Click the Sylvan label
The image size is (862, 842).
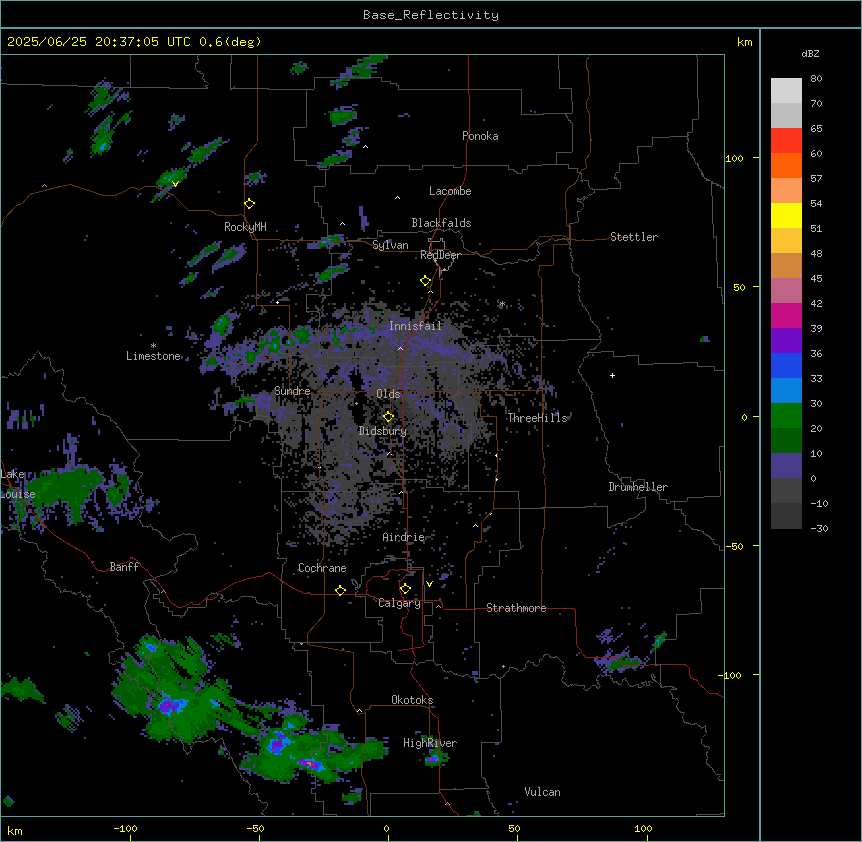click(x=390, y=245)
